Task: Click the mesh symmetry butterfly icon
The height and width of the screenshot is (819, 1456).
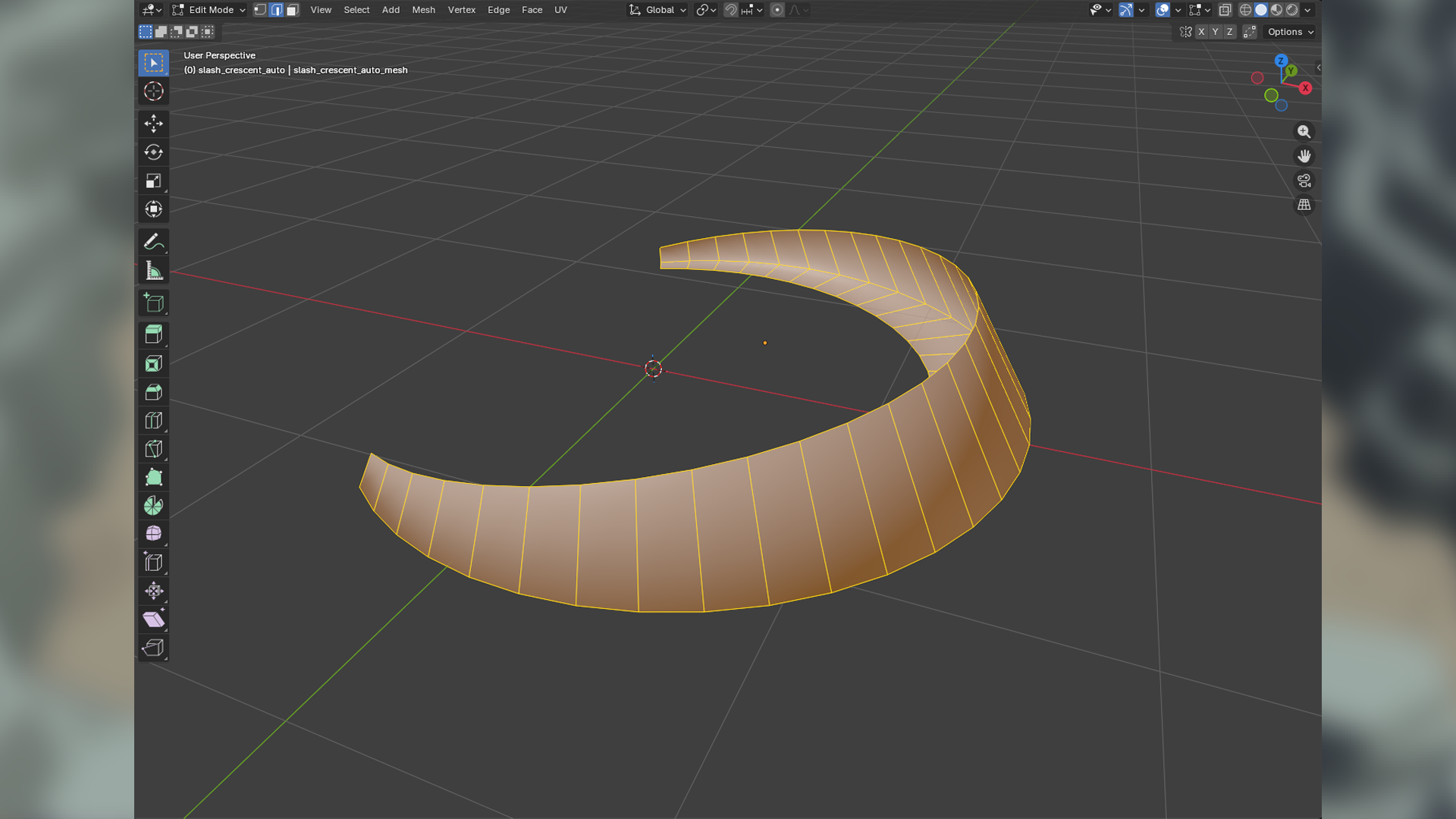Action: (1186, 32)
